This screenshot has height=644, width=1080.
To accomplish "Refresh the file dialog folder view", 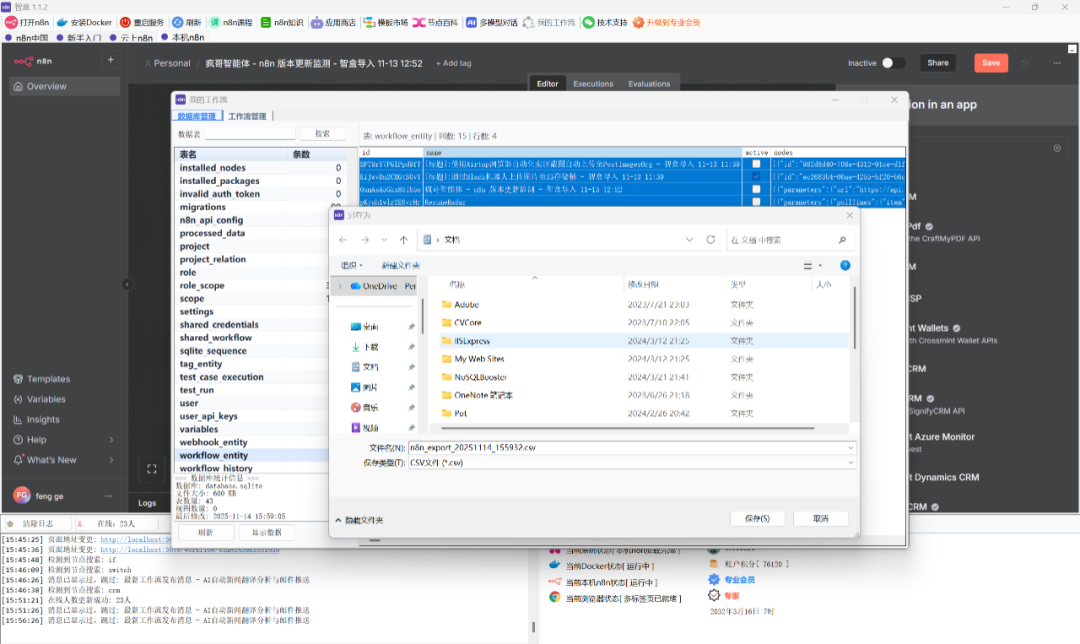I will [711, 240].
